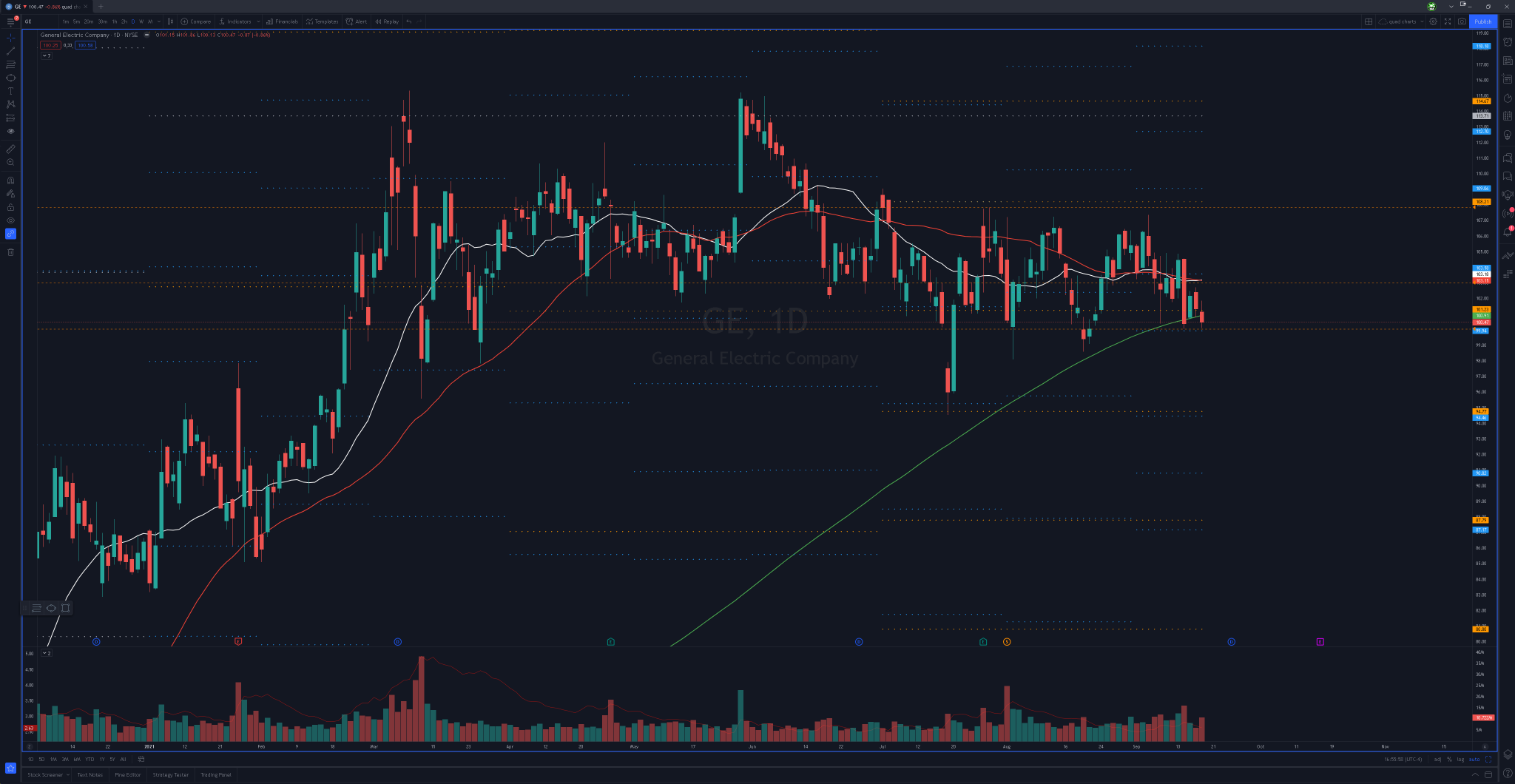Create a new Alert
This screenshot has width=1515, height=784.
[357, 21]
